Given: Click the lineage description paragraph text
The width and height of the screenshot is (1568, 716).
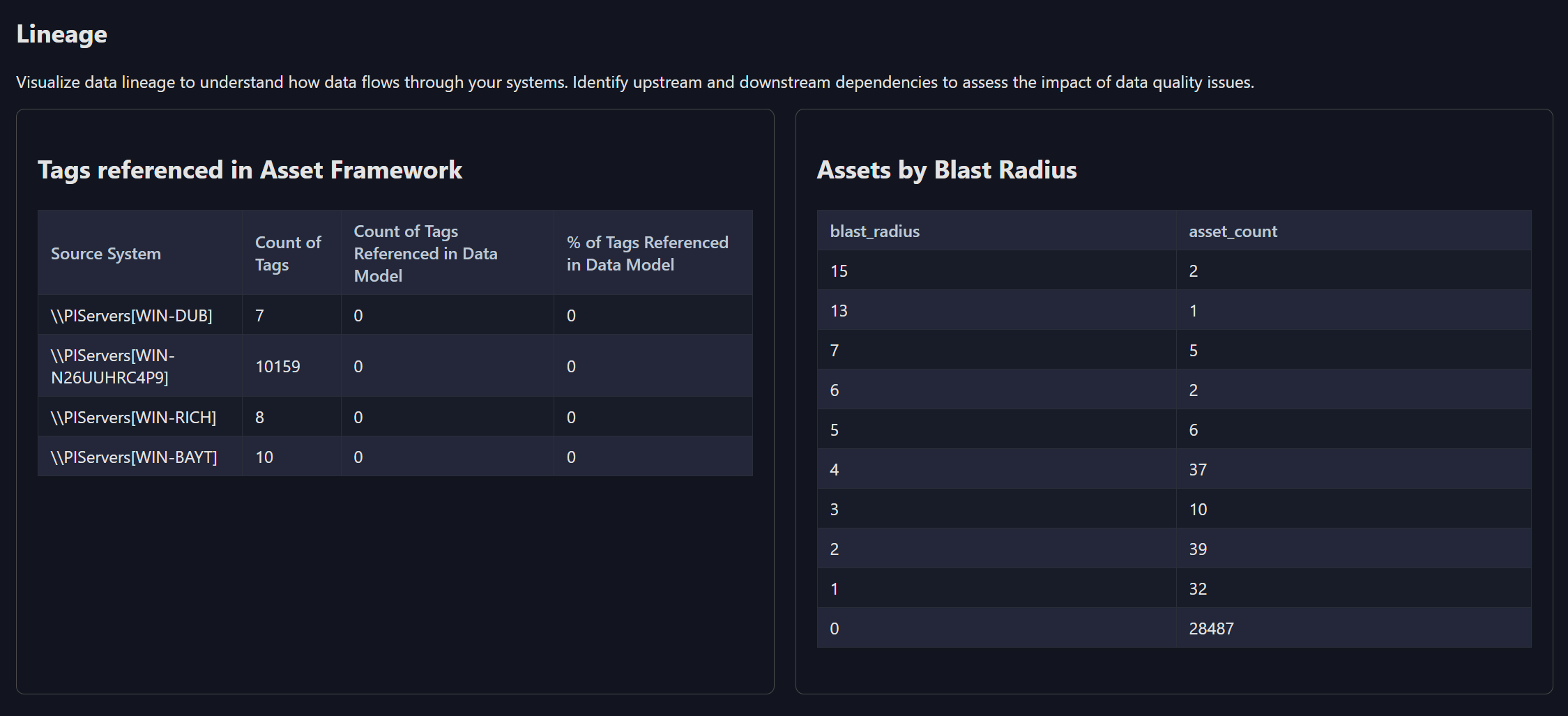Looking at the screenshot, I should pos(634,82).
